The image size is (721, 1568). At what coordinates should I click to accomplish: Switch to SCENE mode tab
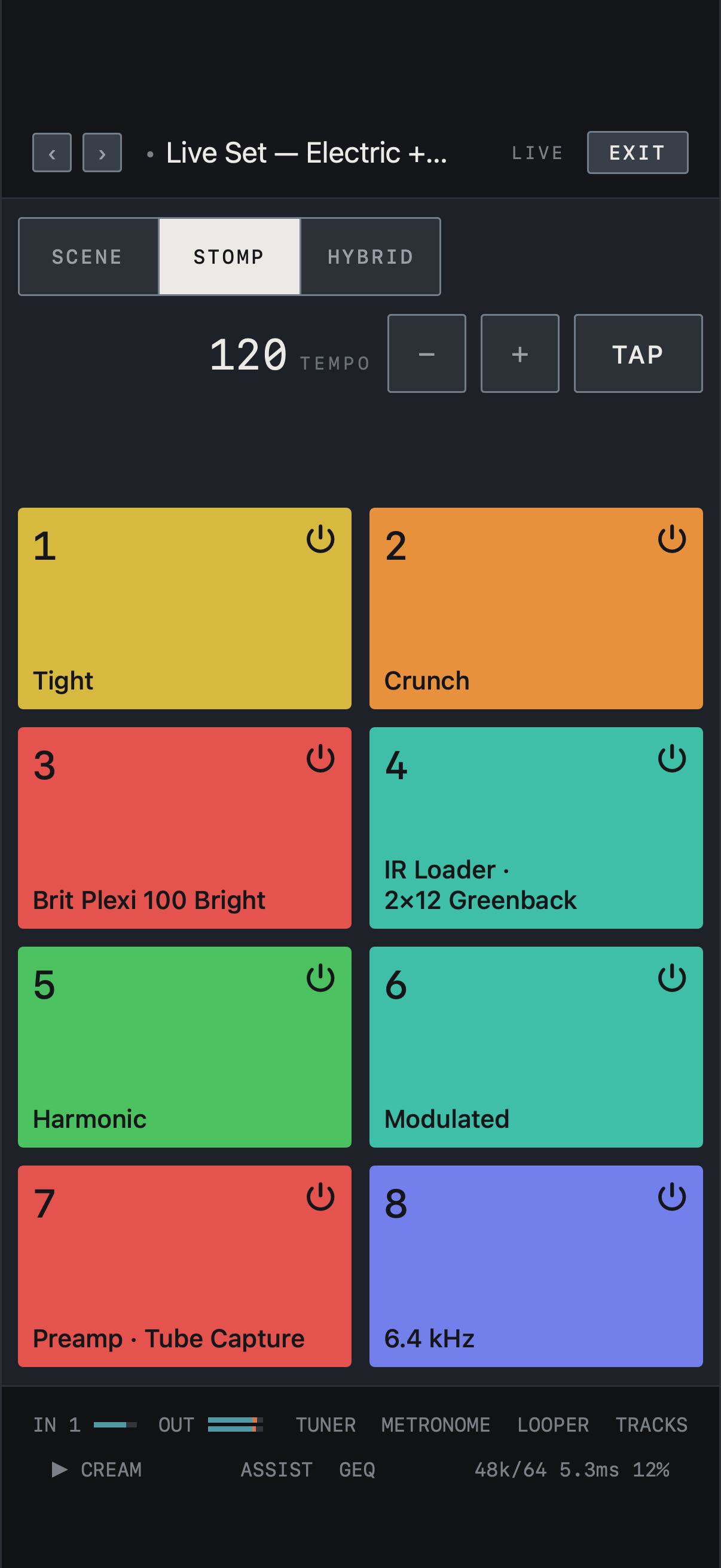(88, 257)
